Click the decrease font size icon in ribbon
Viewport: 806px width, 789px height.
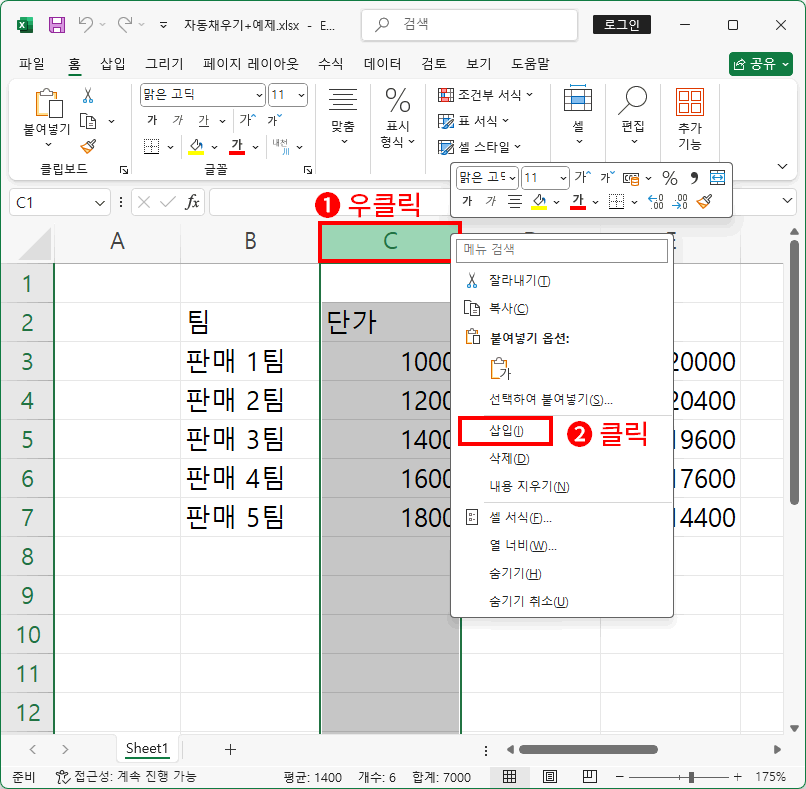coord(274,120)
